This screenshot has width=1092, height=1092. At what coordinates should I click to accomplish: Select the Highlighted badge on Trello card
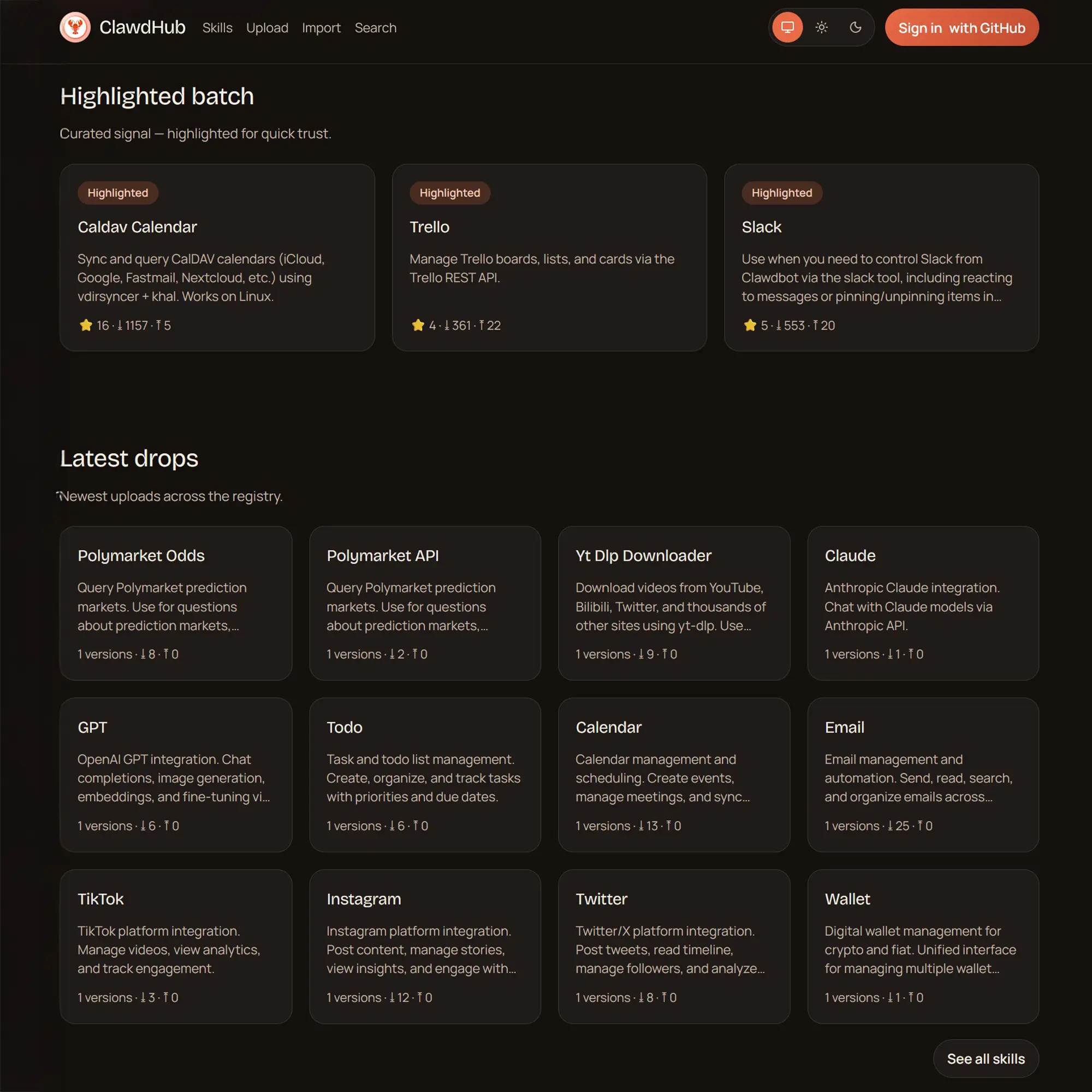pyautogui.click(x=449, y=193)
